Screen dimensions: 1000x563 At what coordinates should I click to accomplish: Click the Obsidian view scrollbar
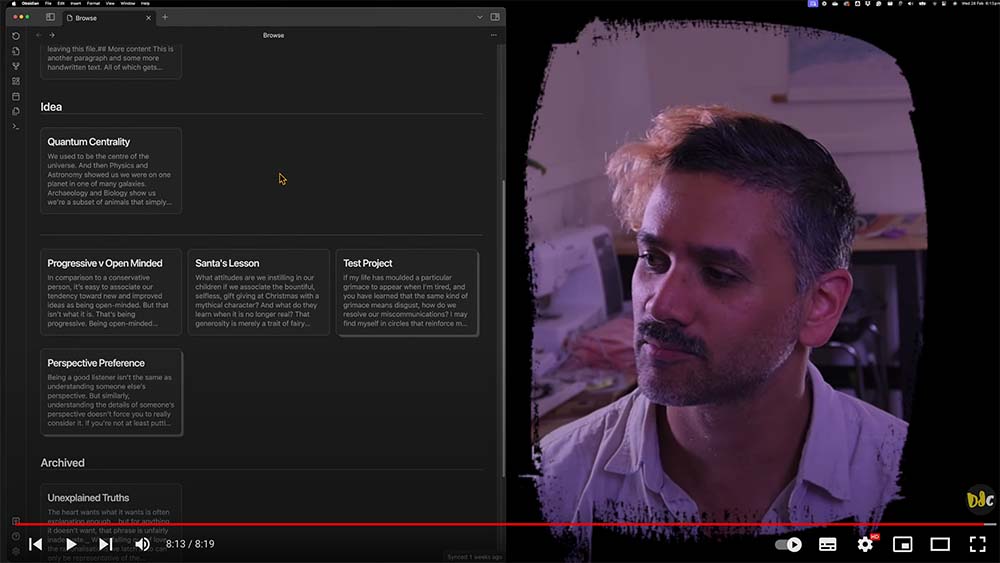point(503,328)
